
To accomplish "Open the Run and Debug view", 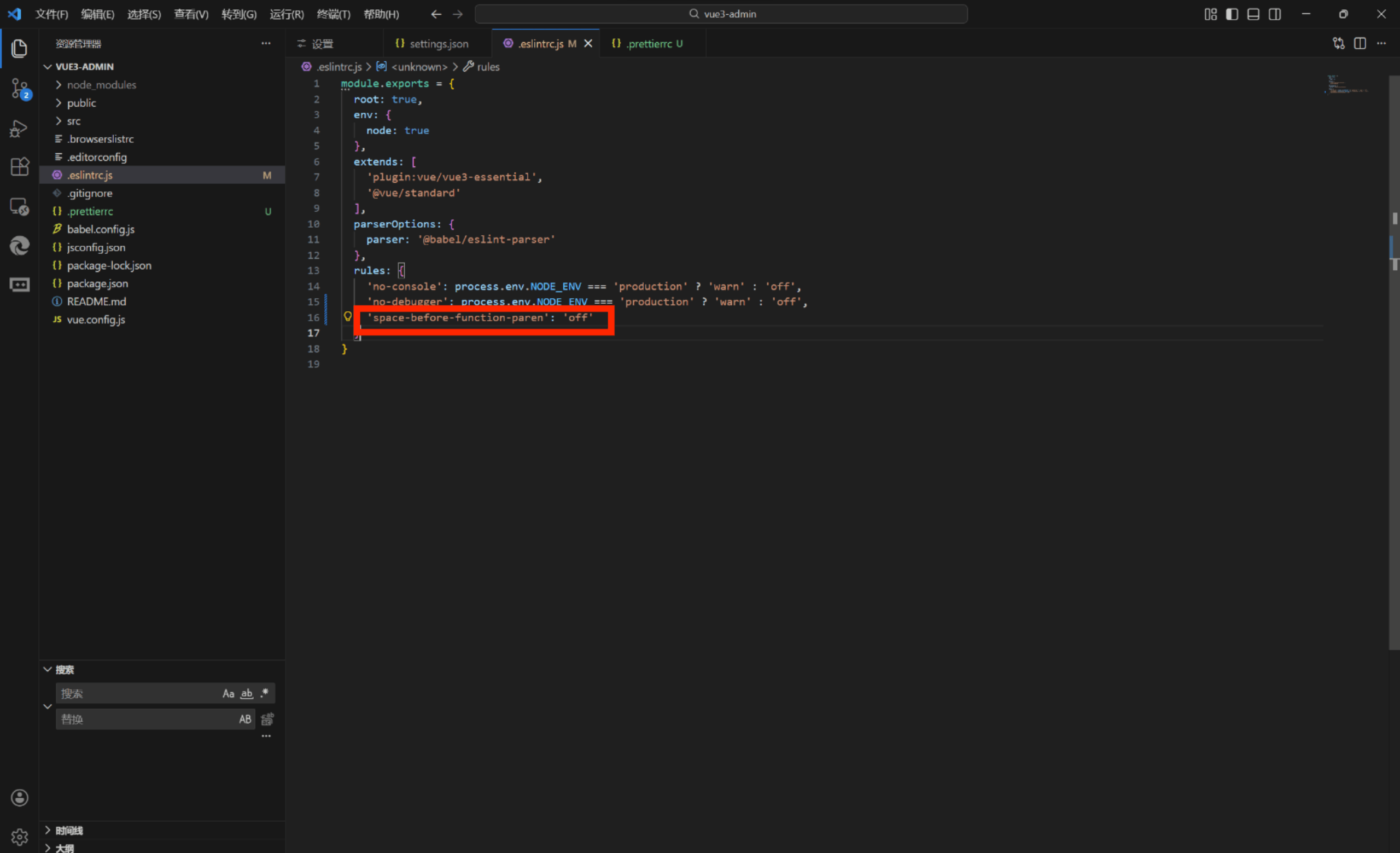I will (19, 129).
